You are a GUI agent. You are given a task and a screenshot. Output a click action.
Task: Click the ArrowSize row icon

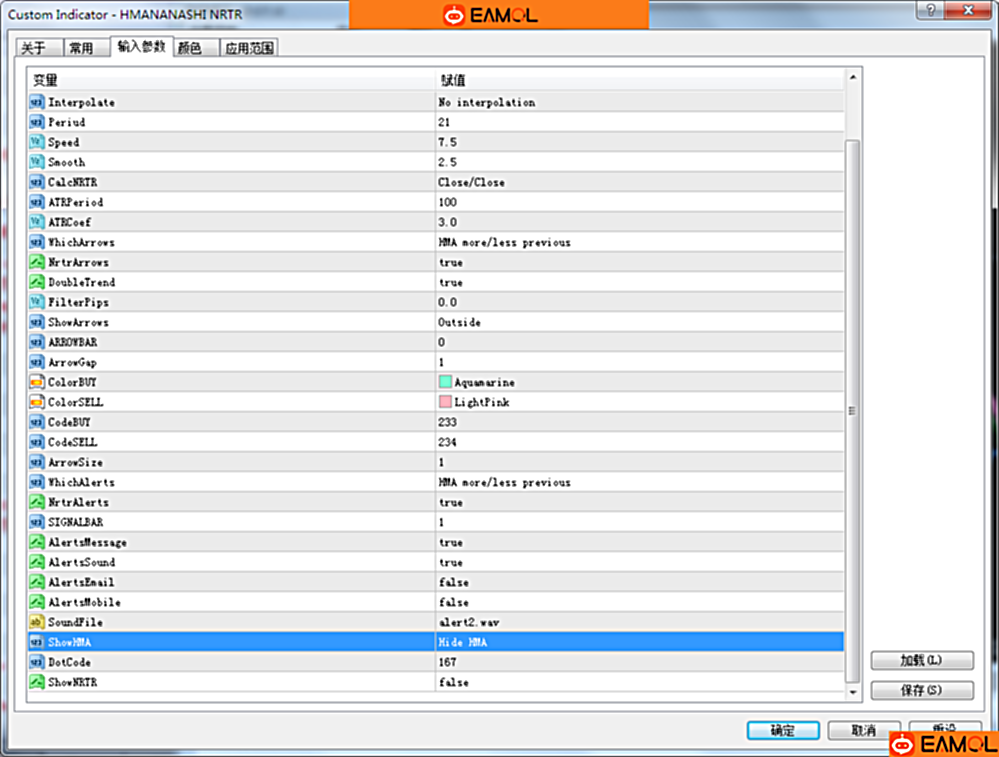pyautogui.click(x=37, y=462)
